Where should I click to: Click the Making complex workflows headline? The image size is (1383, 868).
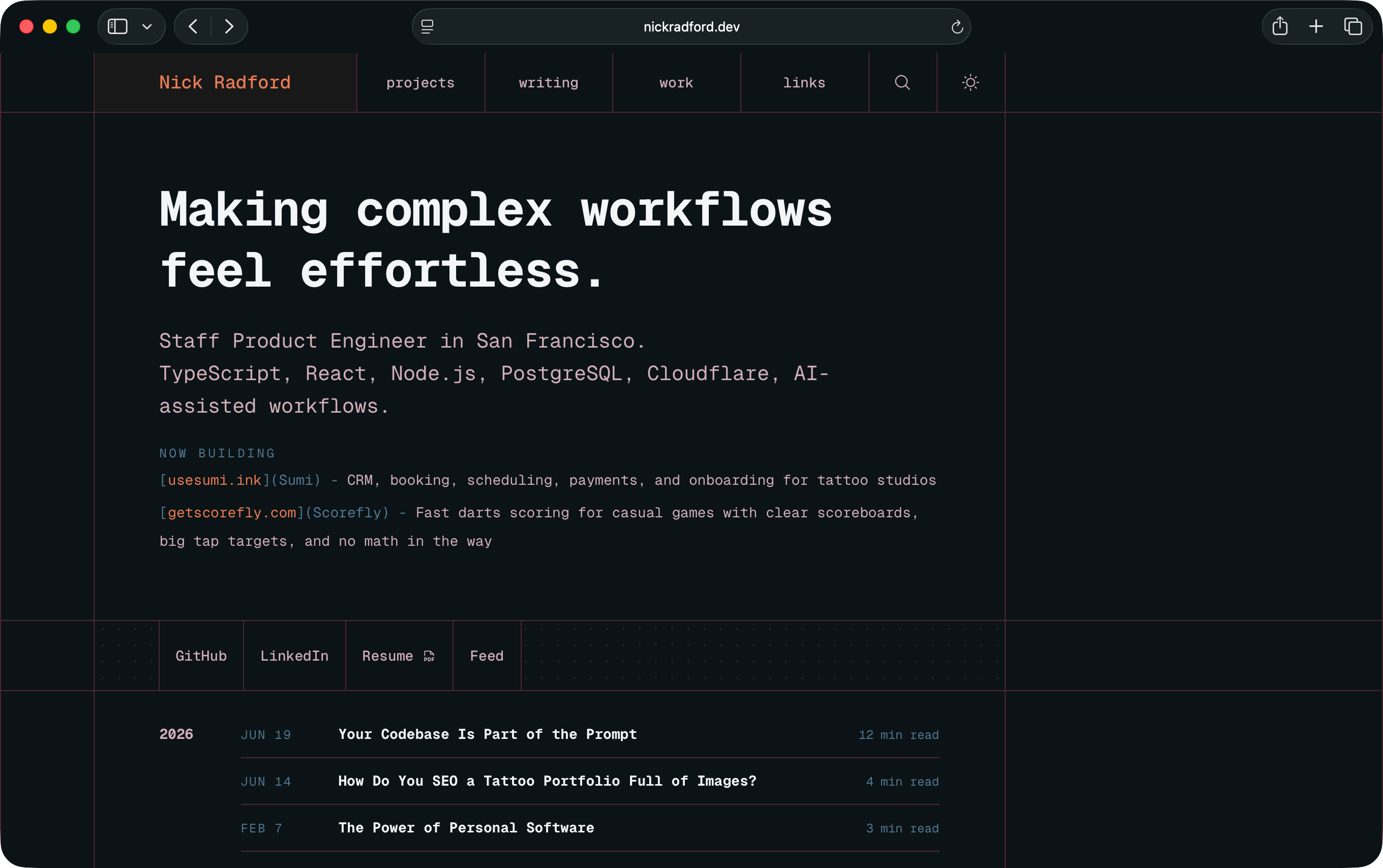496,240
